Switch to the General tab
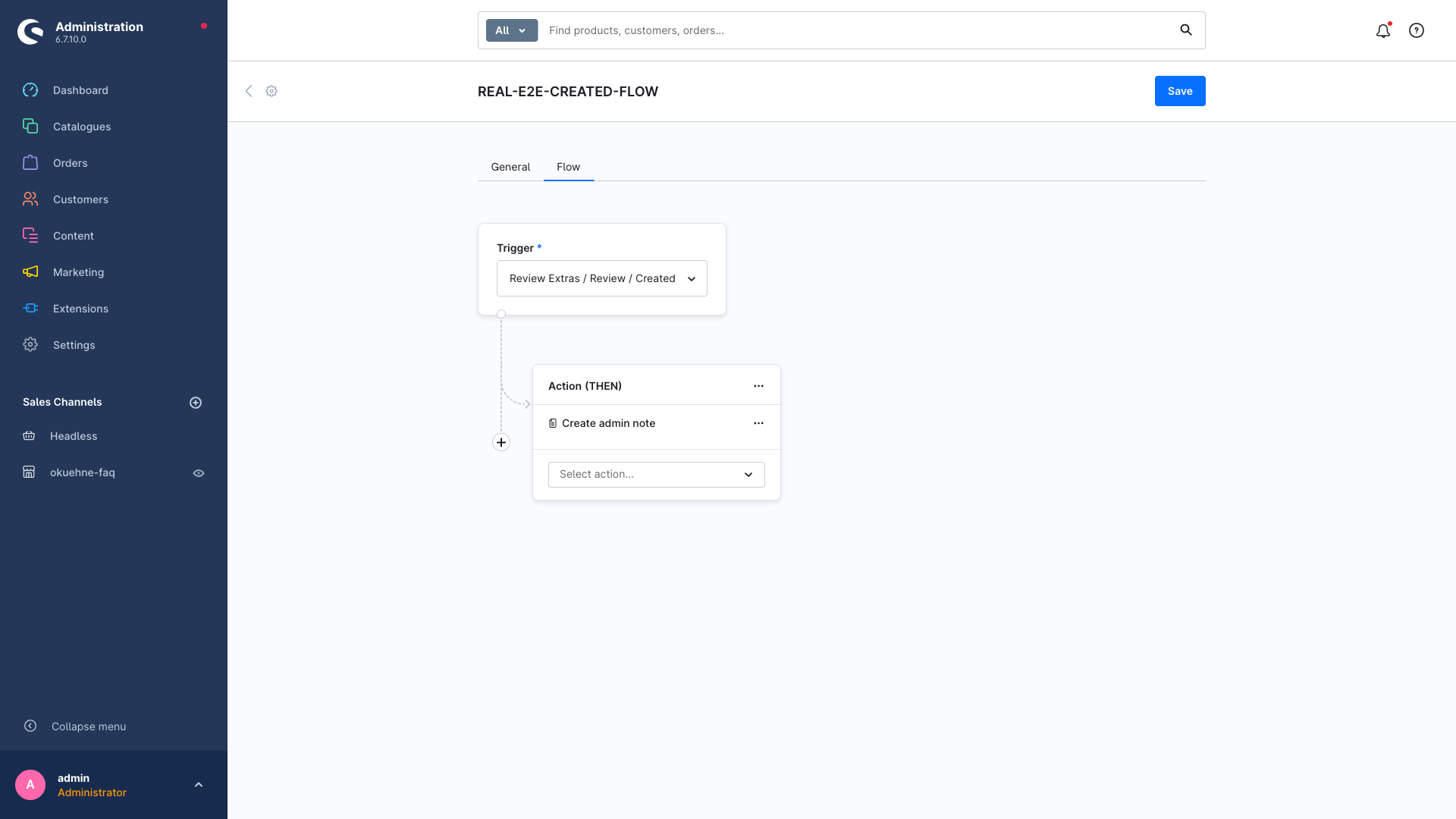Screen dimensions: 1456x819 coord(510,167)
